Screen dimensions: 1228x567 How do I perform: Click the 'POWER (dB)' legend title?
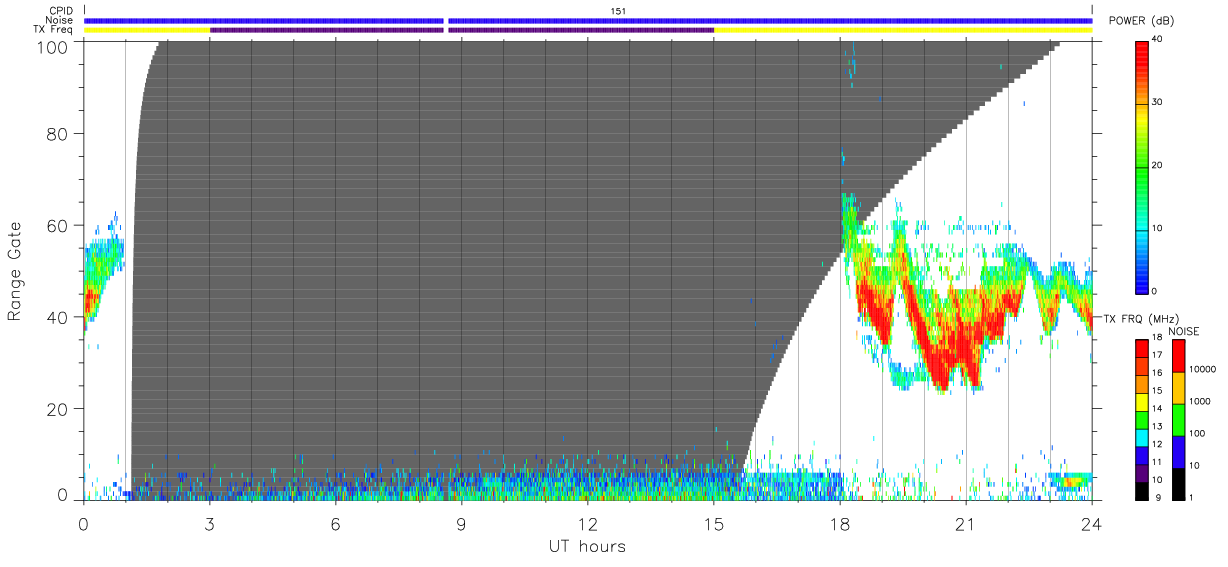point(1142,21)
